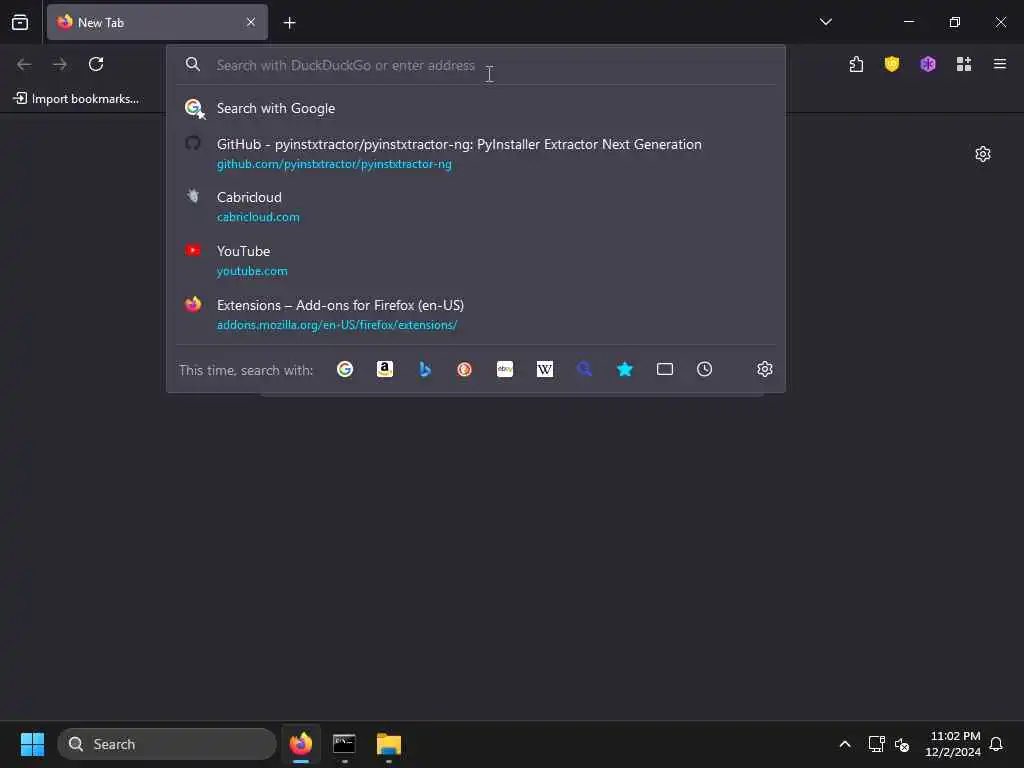Click github.com/pyinstxtractor URL text
Image resolution: width=1024 pixels, height=768 pixels.
(334, 164)
